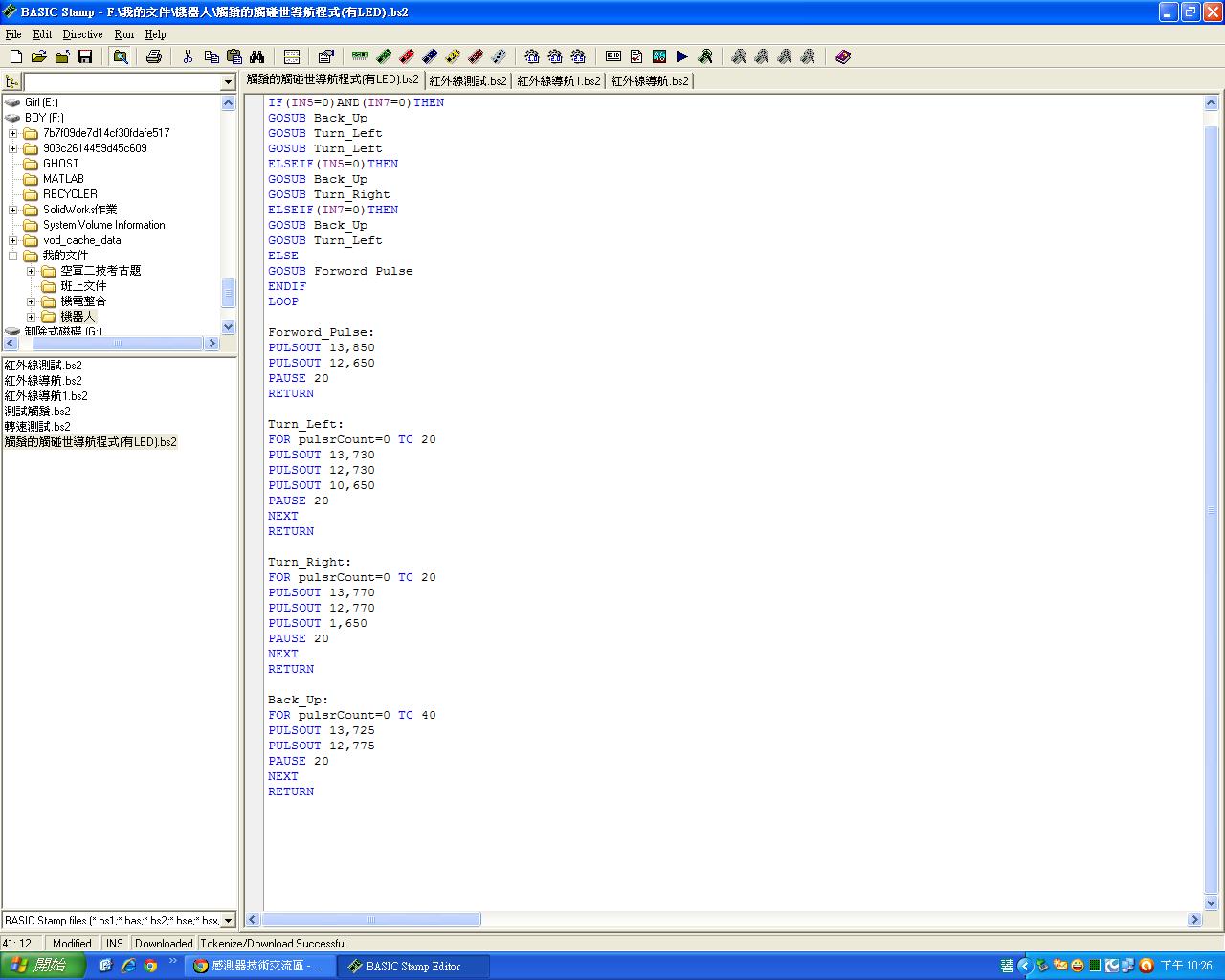Select the file 測試觸鬚.bs2 in the list

[x=37, y=412]
